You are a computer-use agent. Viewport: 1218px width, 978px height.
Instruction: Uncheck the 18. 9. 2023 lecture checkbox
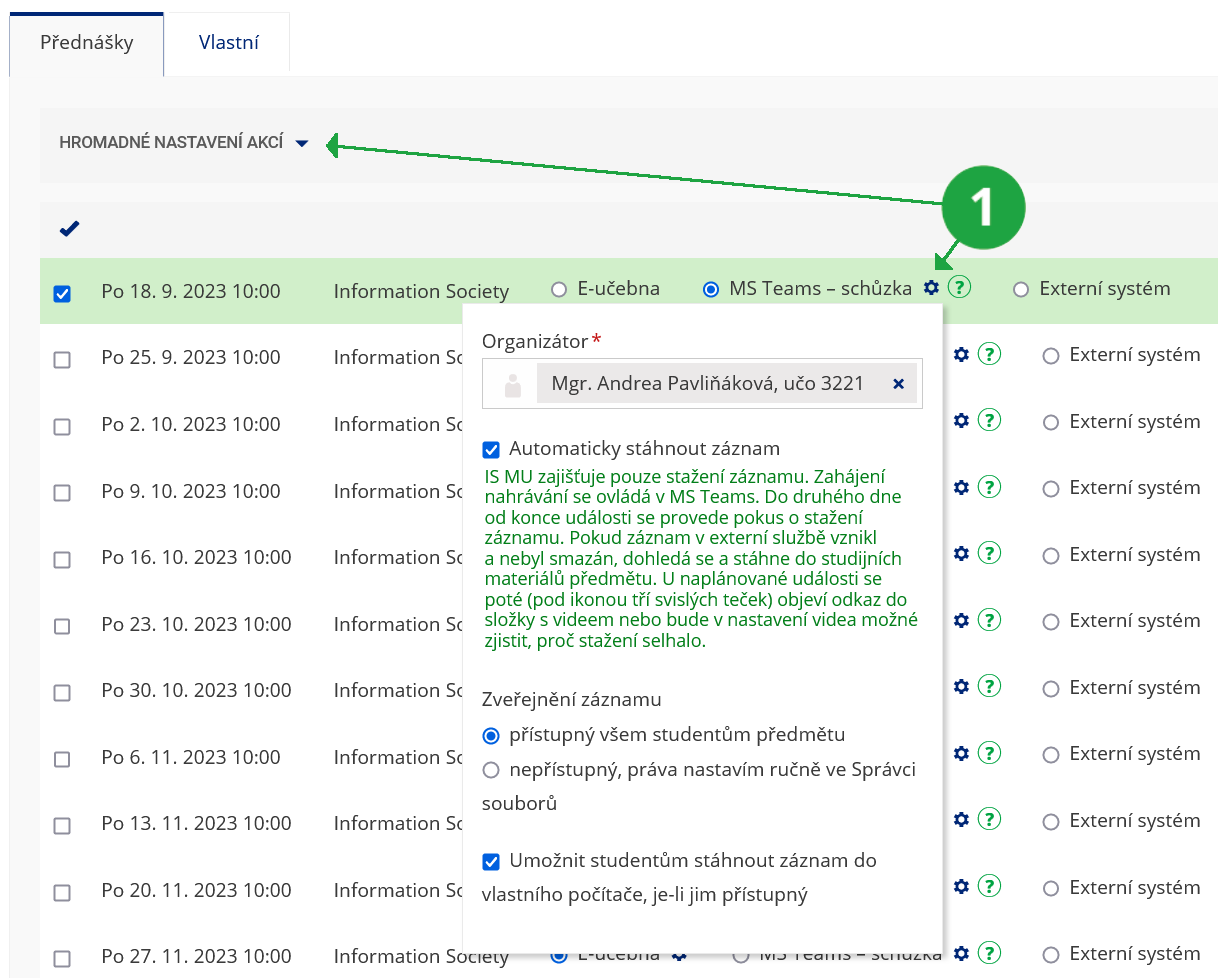click(62, 294)
